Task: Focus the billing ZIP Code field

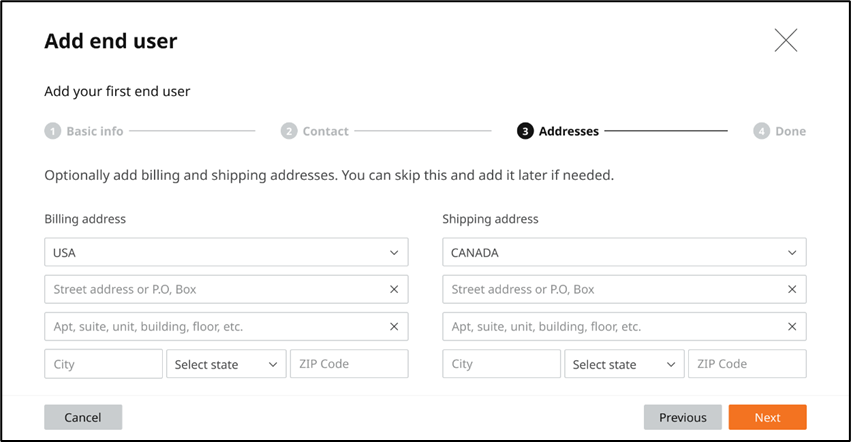Action: point(349,364)
